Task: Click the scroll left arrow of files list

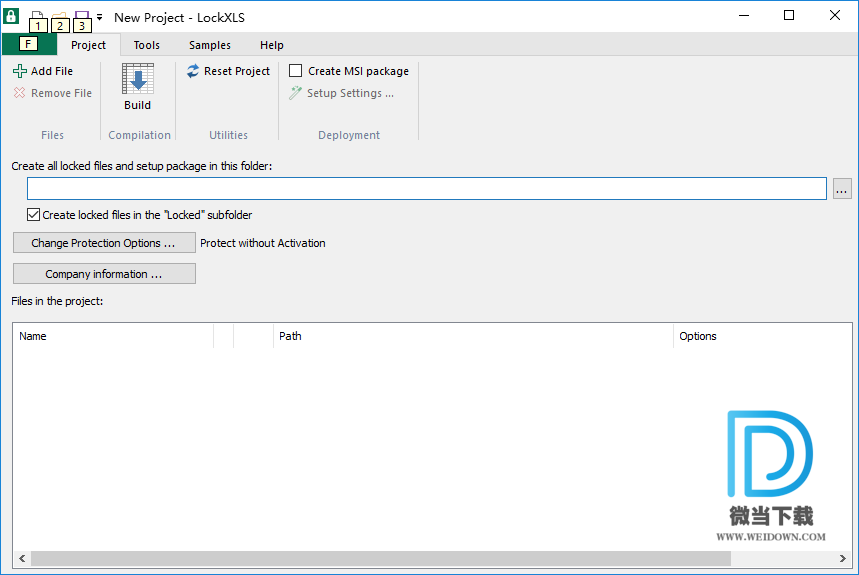Action: point(22,559)
